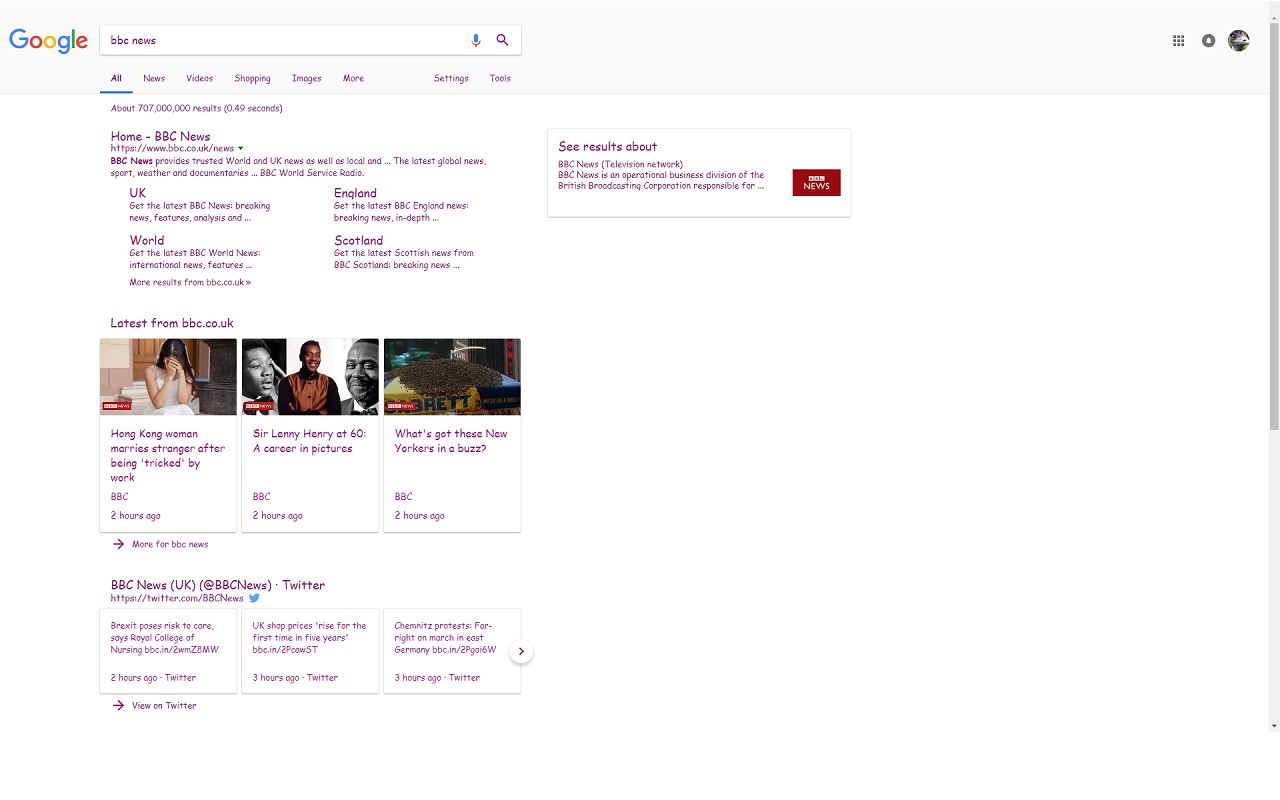Image resolution: width=1280 pixels, height=800 pixels.
Task: Open 'Home - BBC News' result
Action: tap(160, 136)
